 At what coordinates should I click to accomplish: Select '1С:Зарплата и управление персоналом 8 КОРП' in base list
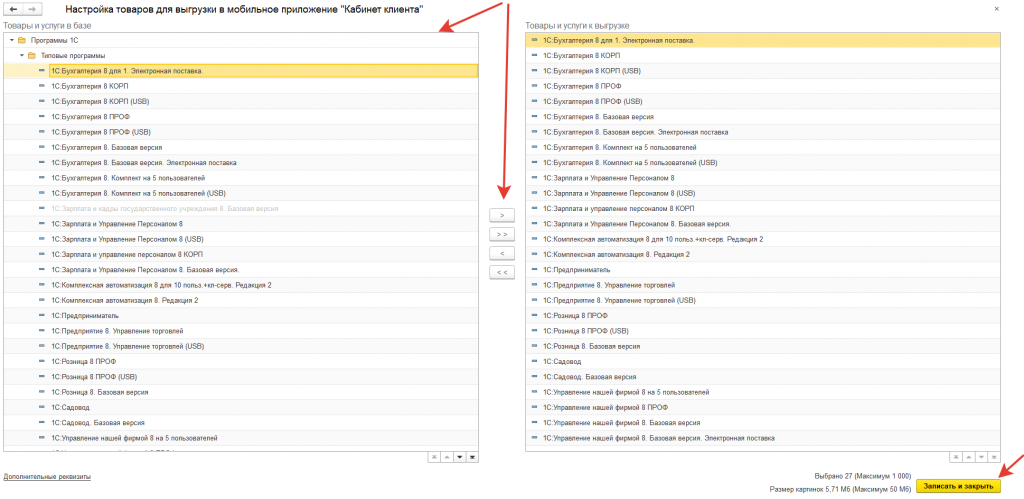[241, 255]
